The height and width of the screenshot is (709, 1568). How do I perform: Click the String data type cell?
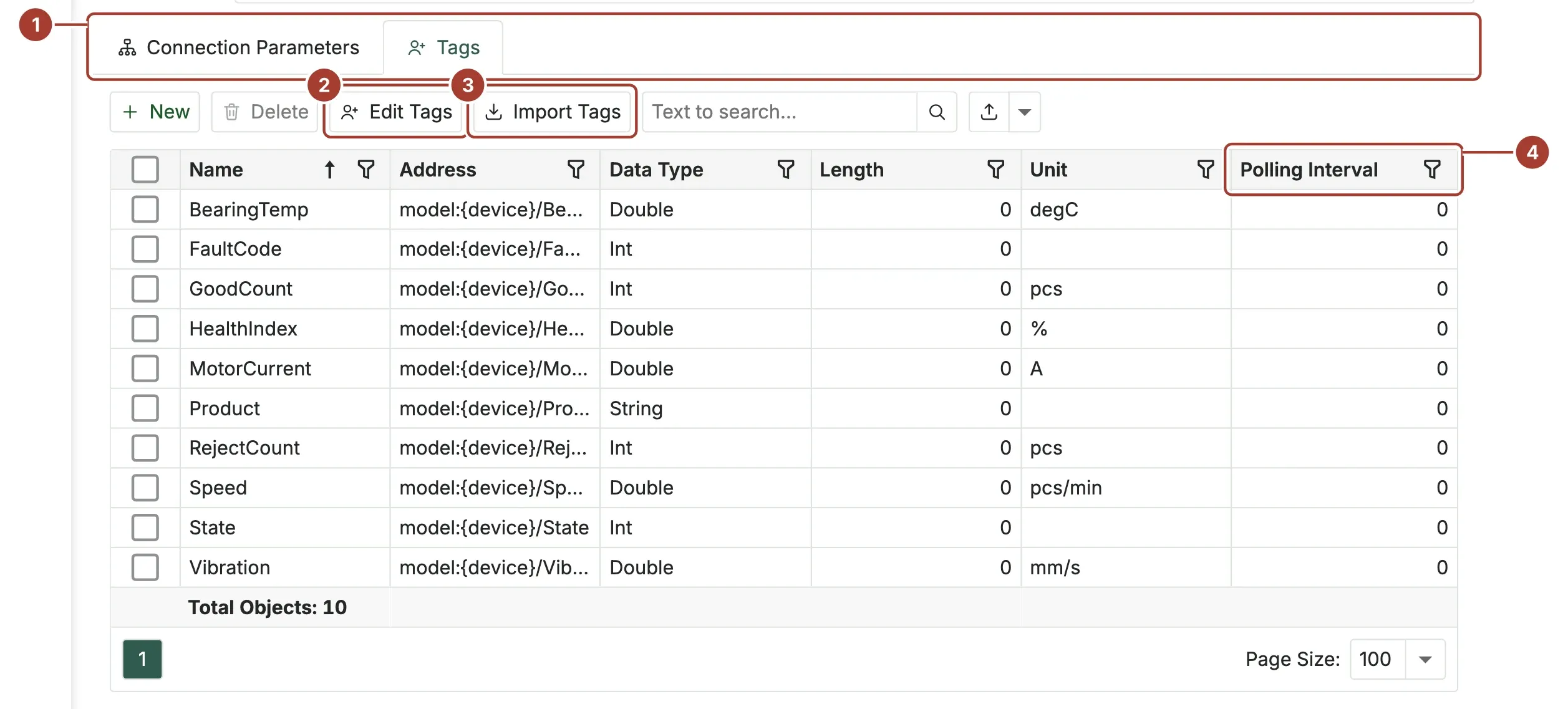(x=705, y=408)
